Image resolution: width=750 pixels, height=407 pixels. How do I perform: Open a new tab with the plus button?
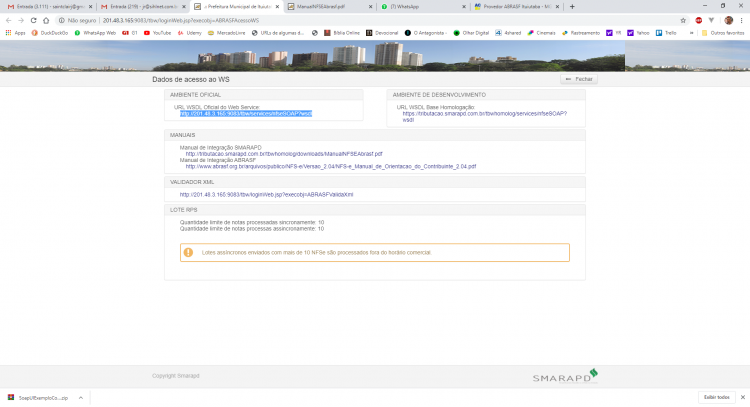[572, 7]
